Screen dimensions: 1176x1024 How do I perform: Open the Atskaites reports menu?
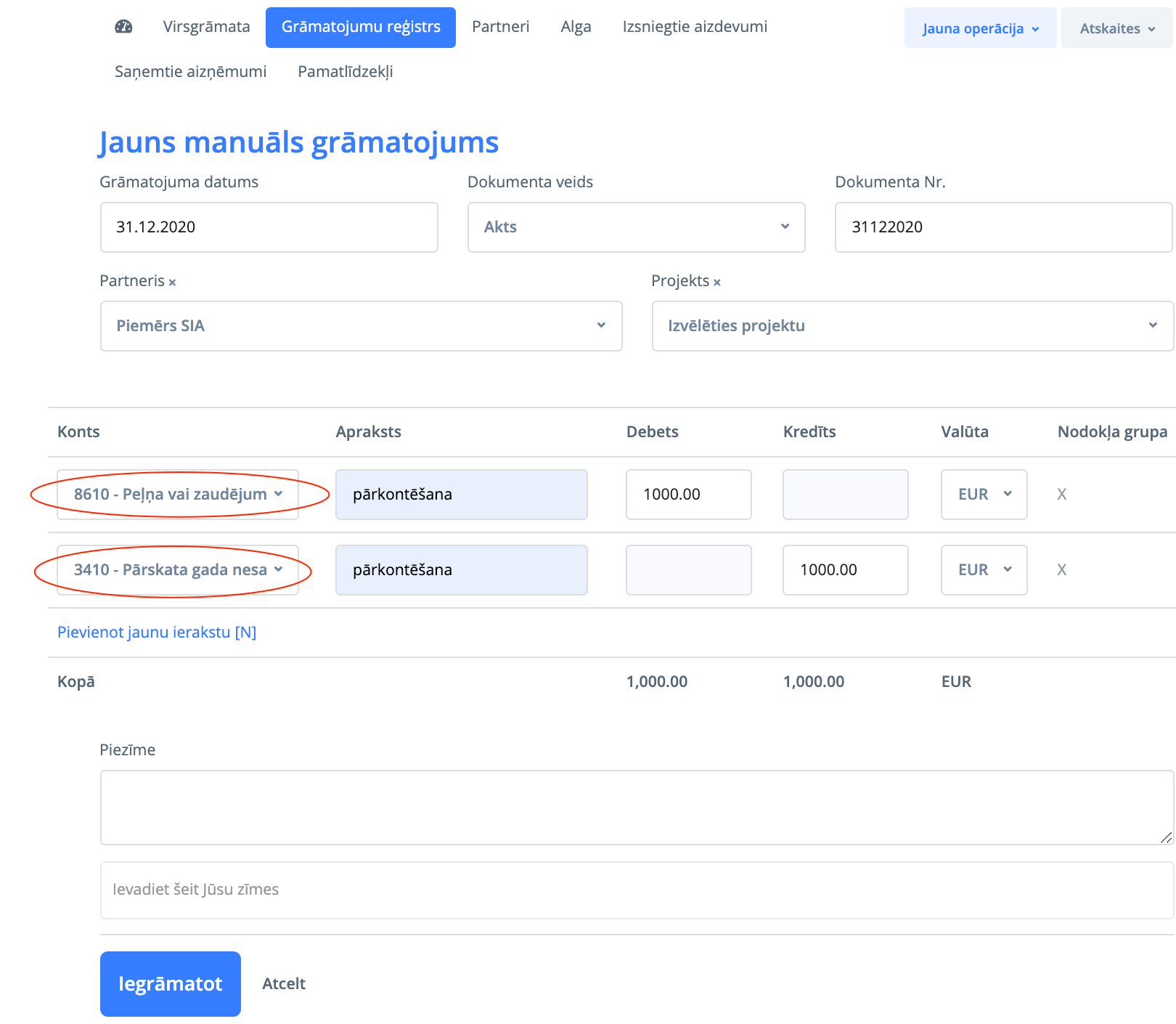(x=1116, y=28)
